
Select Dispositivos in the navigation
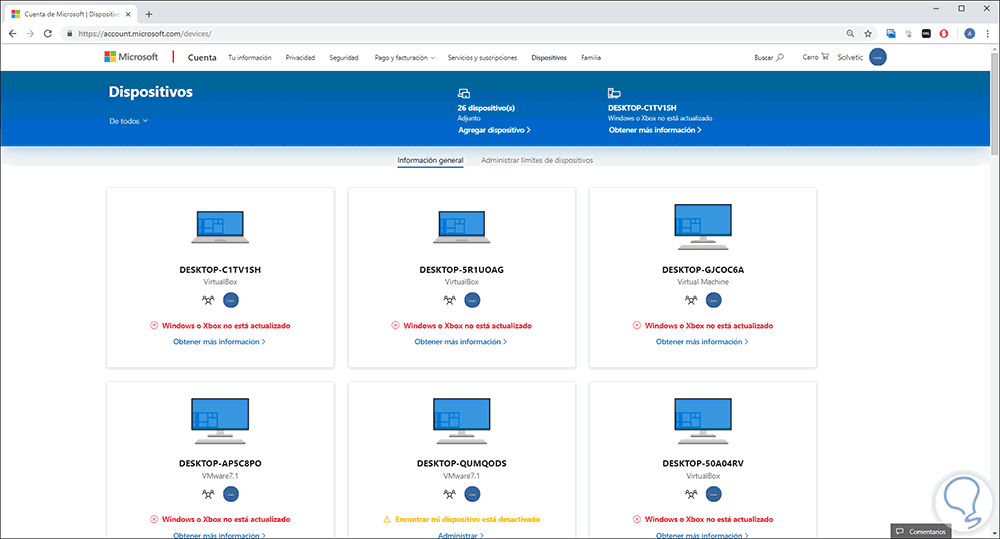[x=549, y=57]
